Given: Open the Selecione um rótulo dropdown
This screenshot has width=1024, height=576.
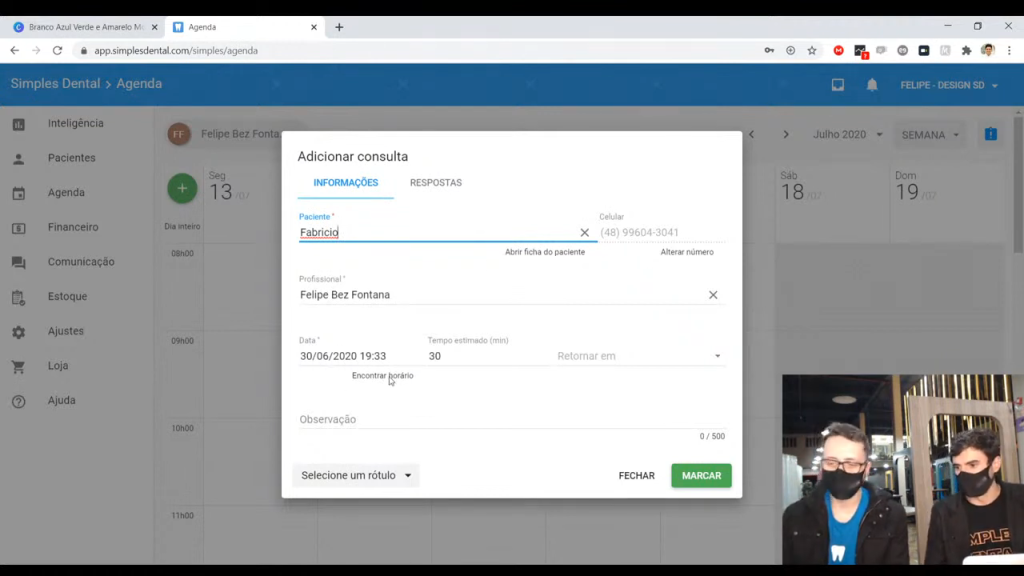Looking at the screenshot, I should point(356,476).
